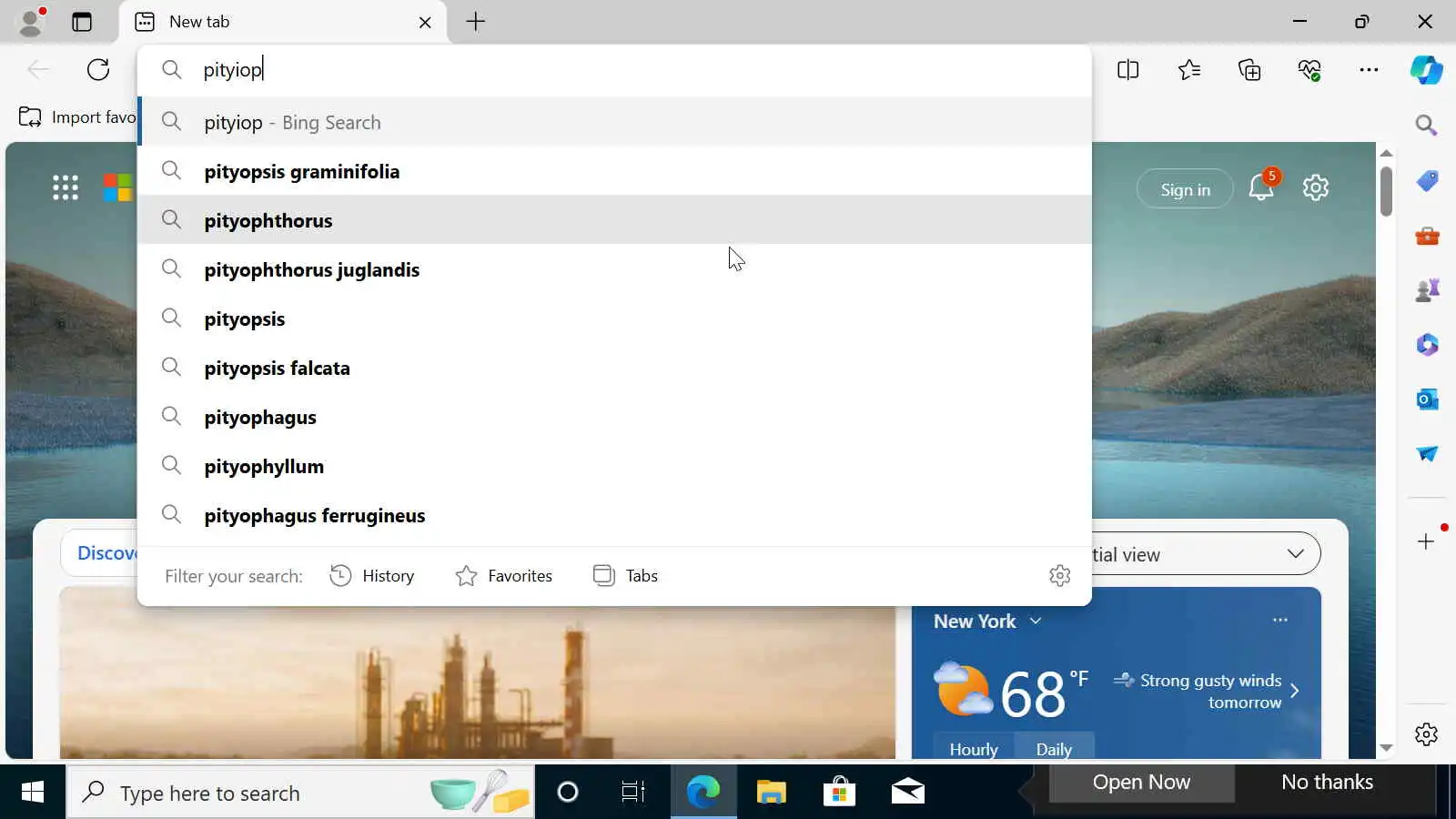Choose suggestion 'pityopsis falcata'
Screen dimensions: 1456x819
614,368
